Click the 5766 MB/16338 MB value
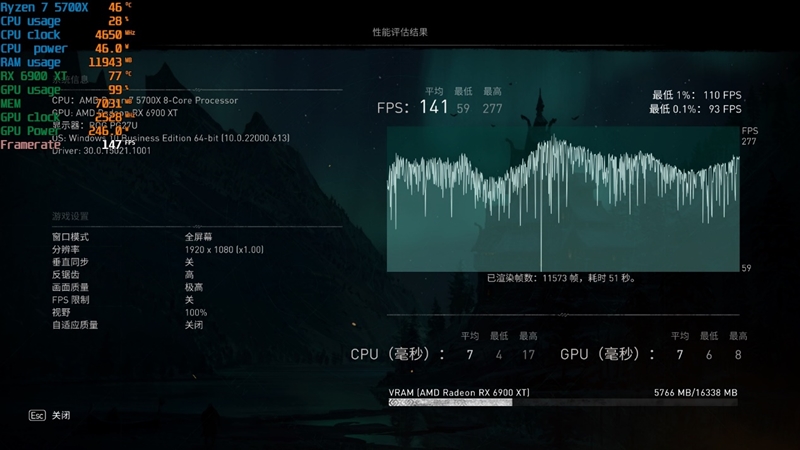The width and height of the screenshot is (800, 450). pos(695,392)
